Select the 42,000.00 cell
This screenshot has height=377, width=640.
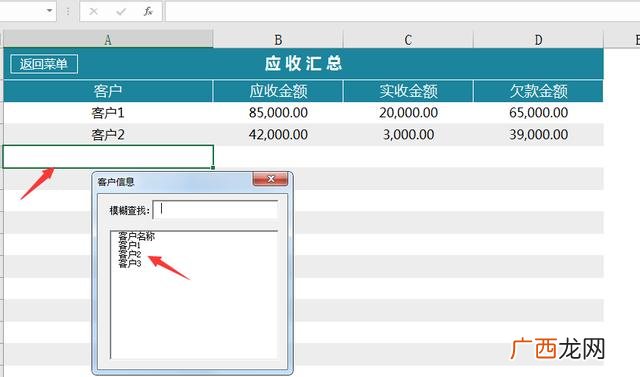pos(278,135)
